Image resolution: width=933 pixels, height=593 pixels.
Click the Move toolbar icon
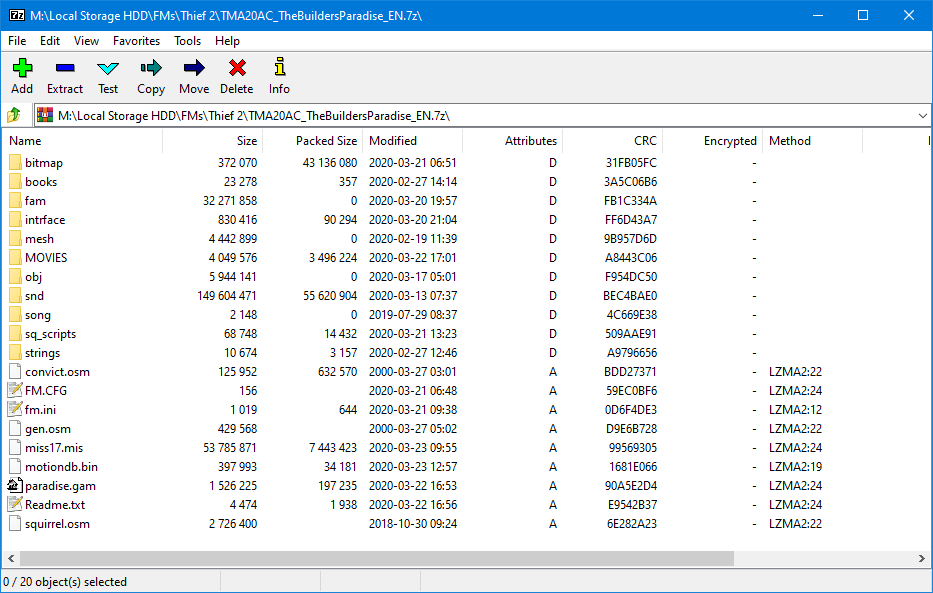(194, 68)
